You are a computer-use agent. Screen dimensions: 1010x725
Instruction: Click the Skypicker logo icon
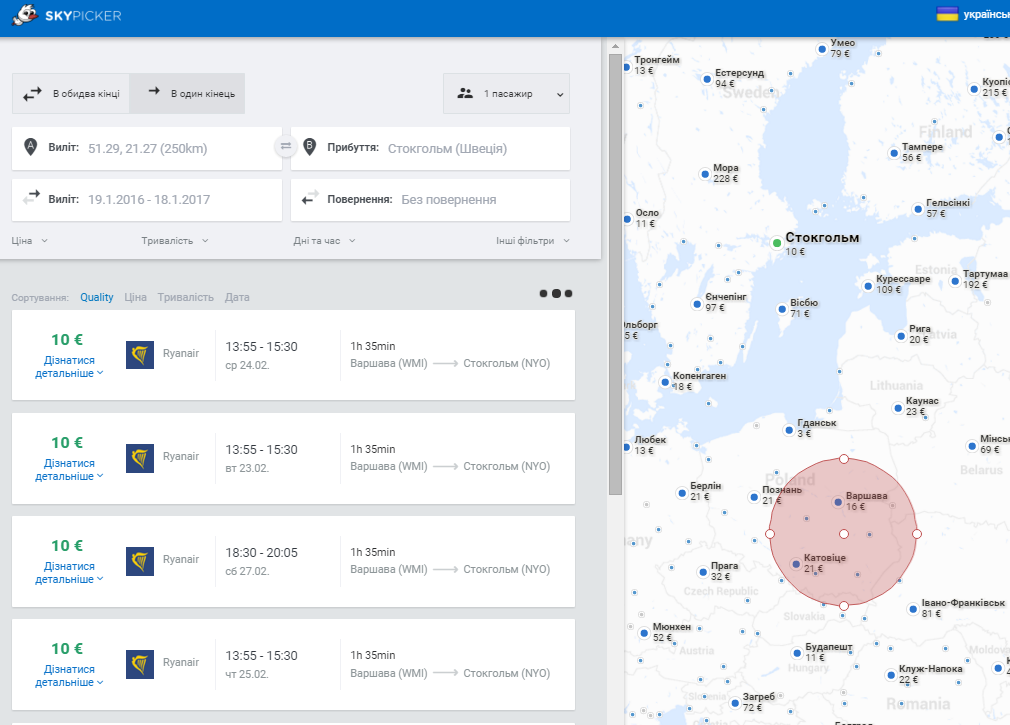(24, 14)
